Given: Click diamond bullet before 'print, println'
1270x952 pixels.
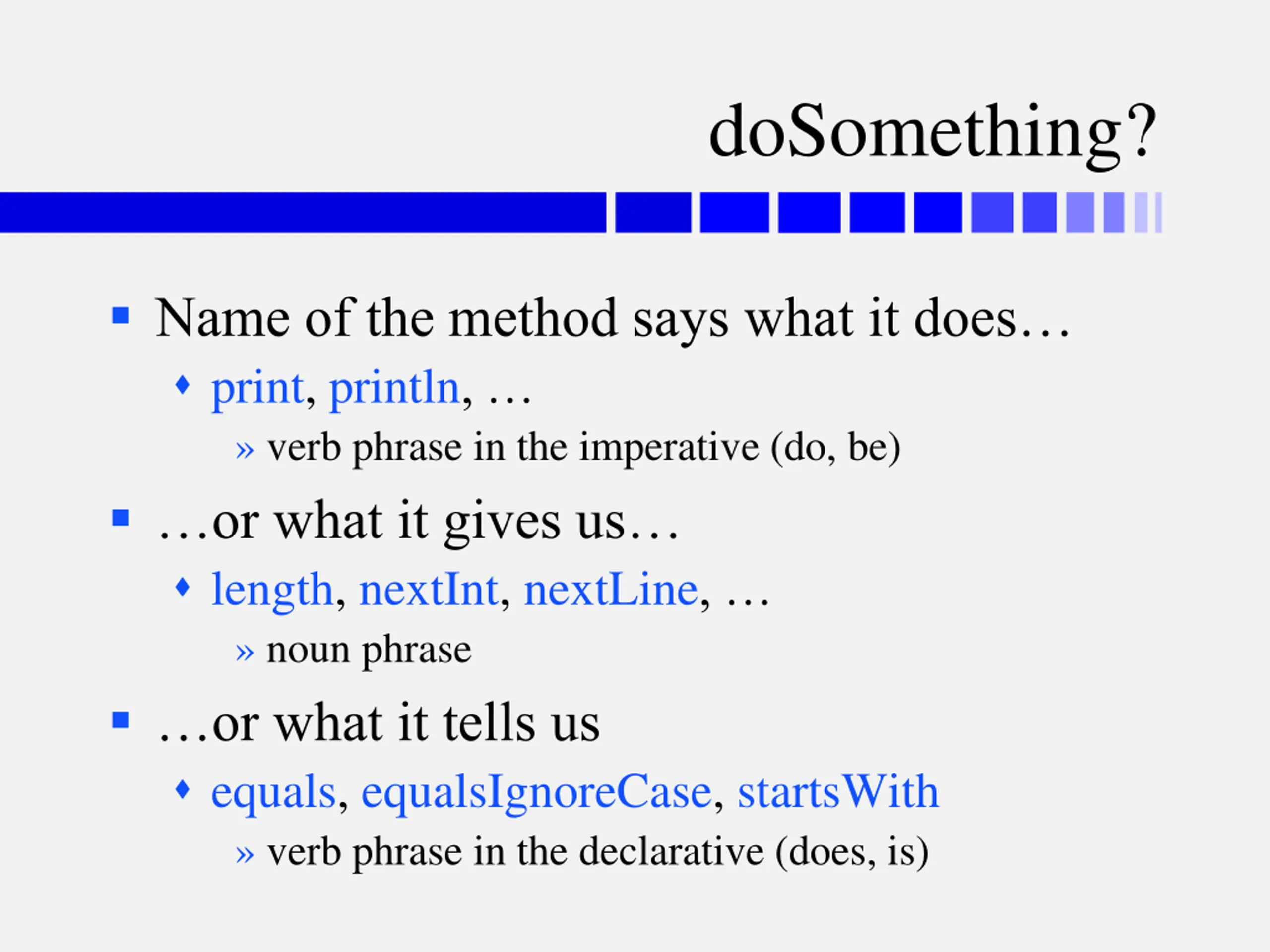Looking at the screenshot, I should pos(182,384).
